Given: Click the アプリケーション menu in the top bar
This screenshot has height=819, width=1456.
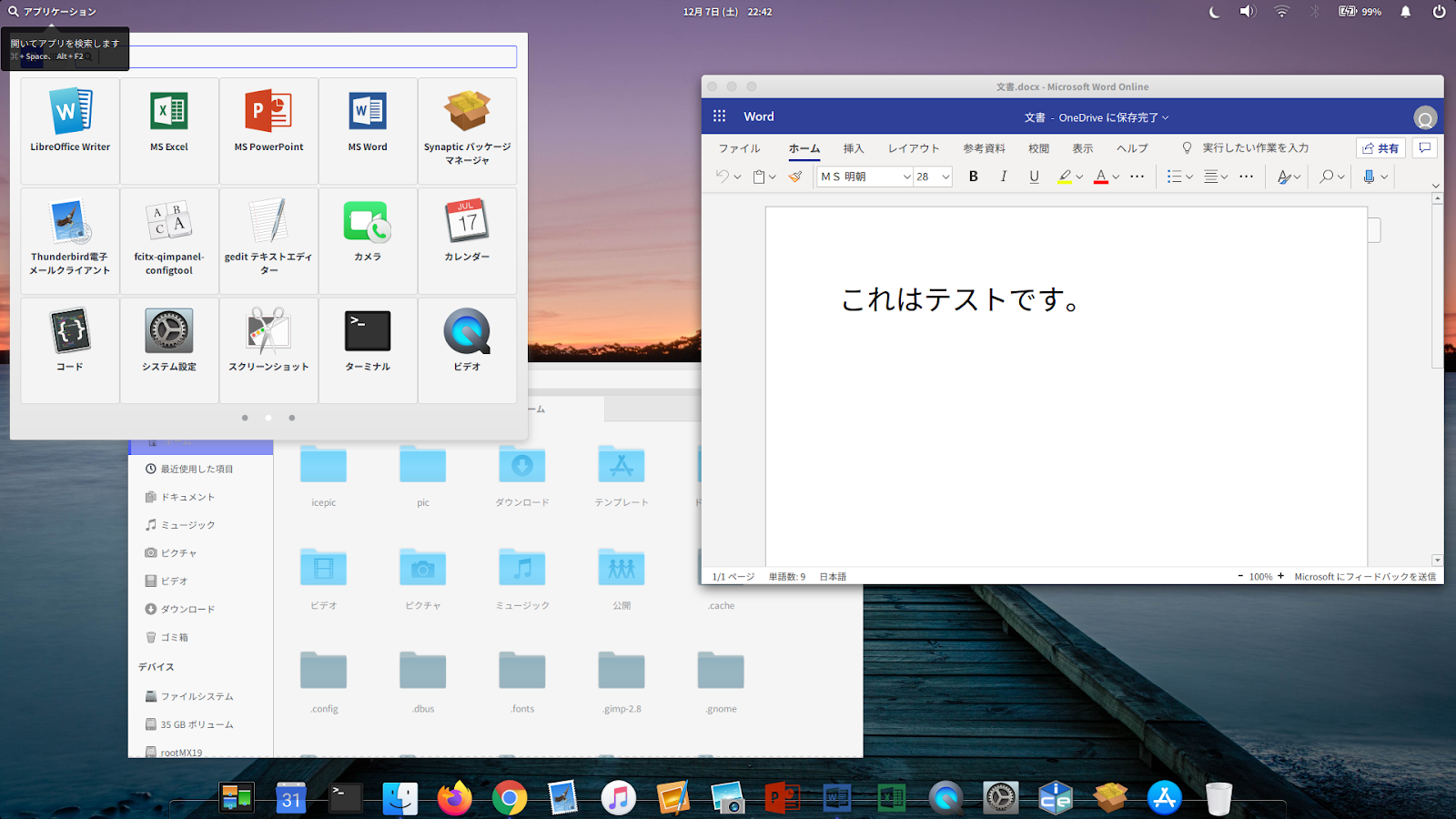Looking at the screenshot, I should [x=52, y=12].
